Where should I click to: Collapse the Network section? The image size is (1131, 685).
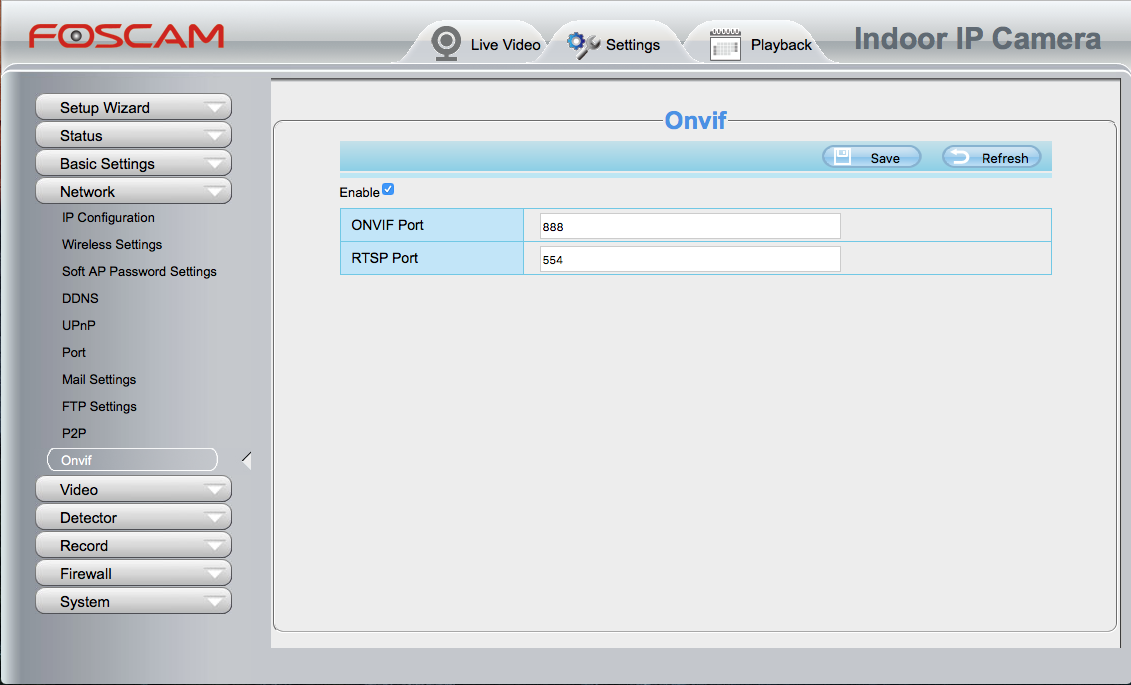pyautogui.click(x=133, y=192)
